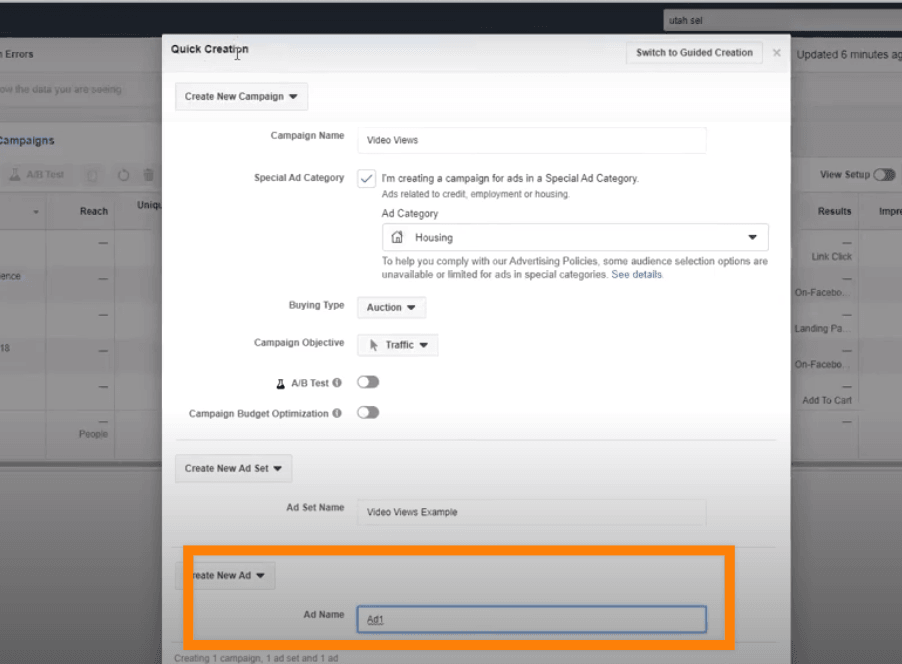The image size is (902, 664).
Task: Click the A/B Test info icon
Action: [x=337, y=383]
